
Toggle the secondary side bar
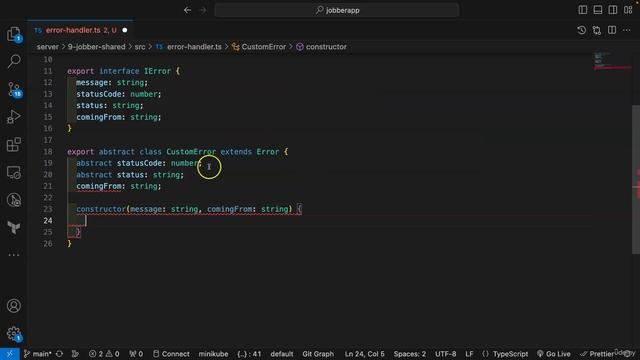click(x=613, y=10)
